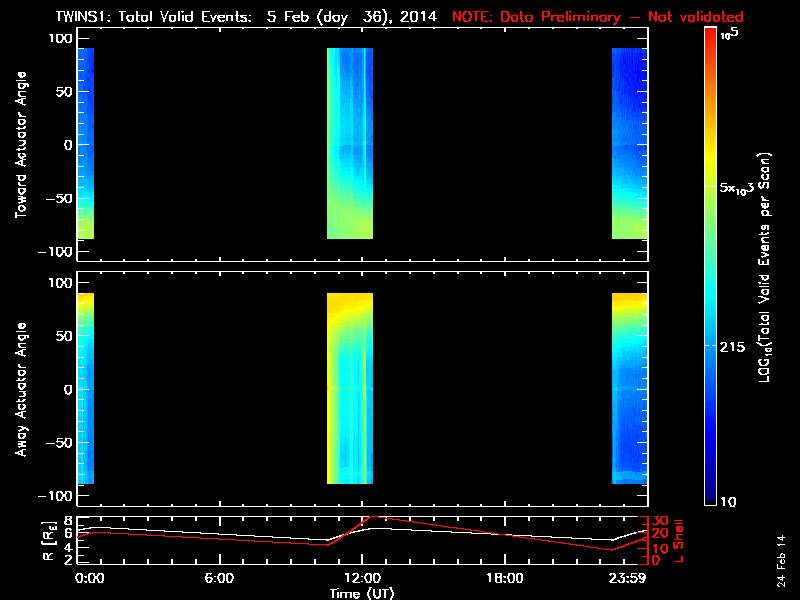The height and width of the screenshot is (600, 800).
Task: Click the 'Time (UT)' axis title
Action: click(x=362, y=592)
